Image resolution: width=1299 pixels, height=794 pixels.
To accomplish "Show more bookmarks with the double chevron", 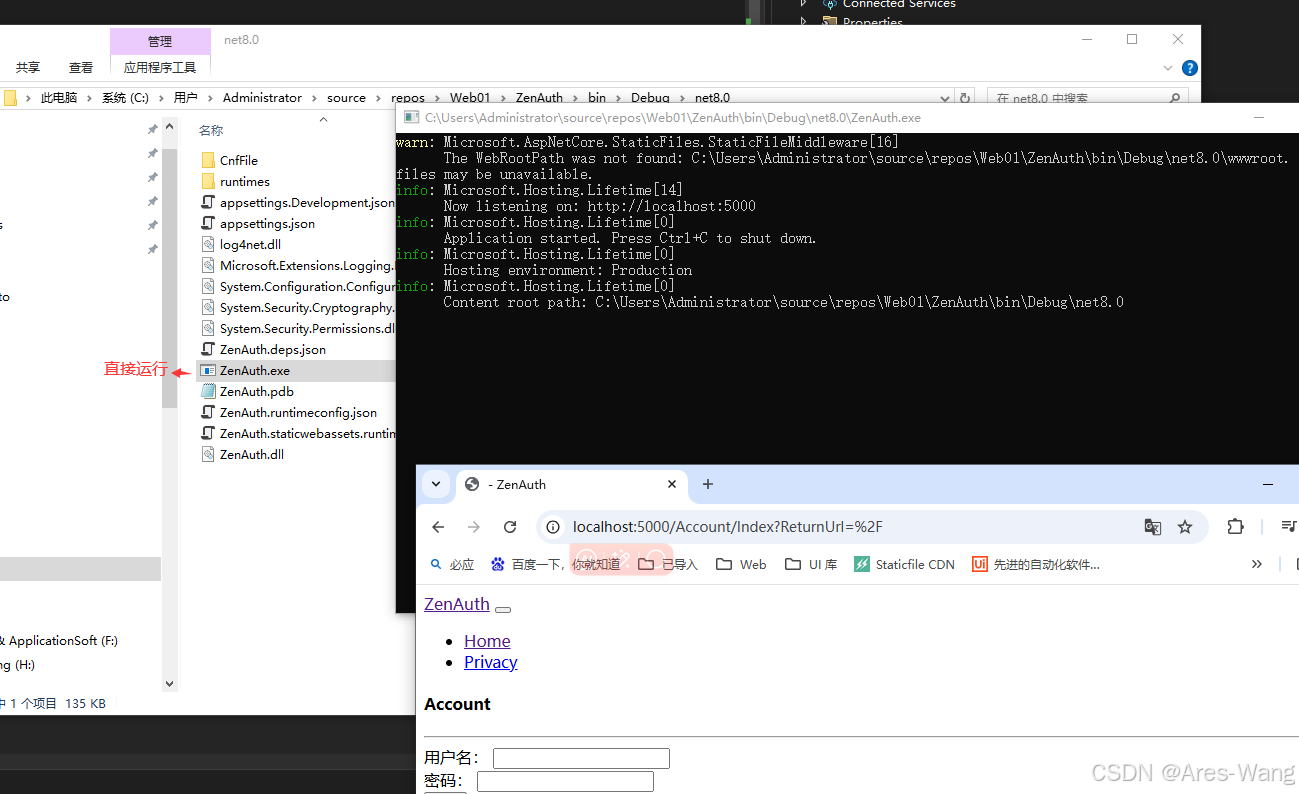I will 1257,564.
